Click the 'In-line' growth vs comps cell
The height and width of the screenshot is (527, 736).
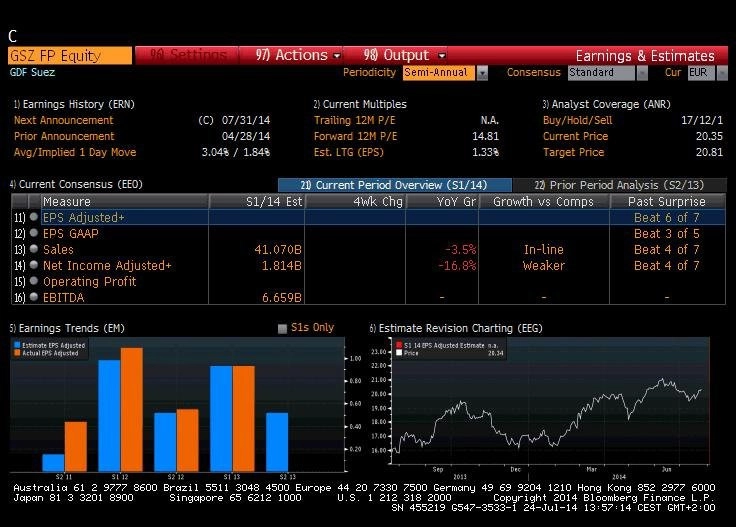544,250
